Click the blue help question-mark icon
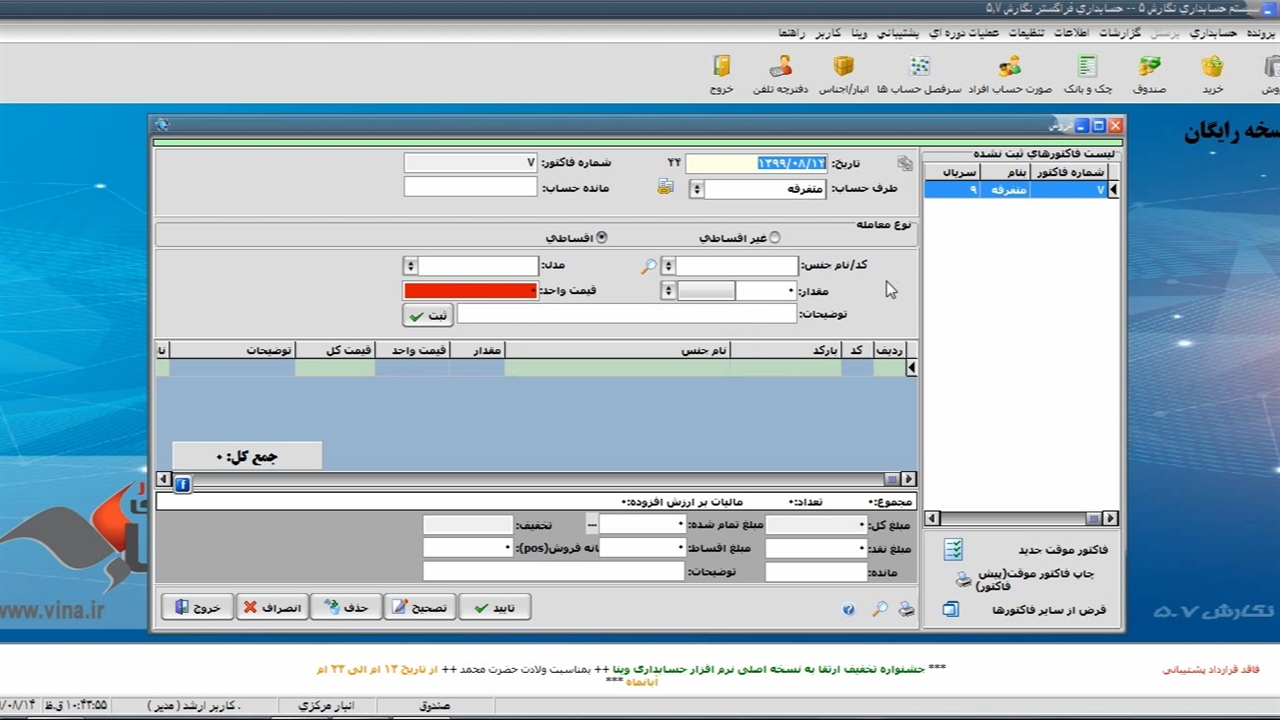The width and height of the screenshot is (1280, 720). (849, 609)
